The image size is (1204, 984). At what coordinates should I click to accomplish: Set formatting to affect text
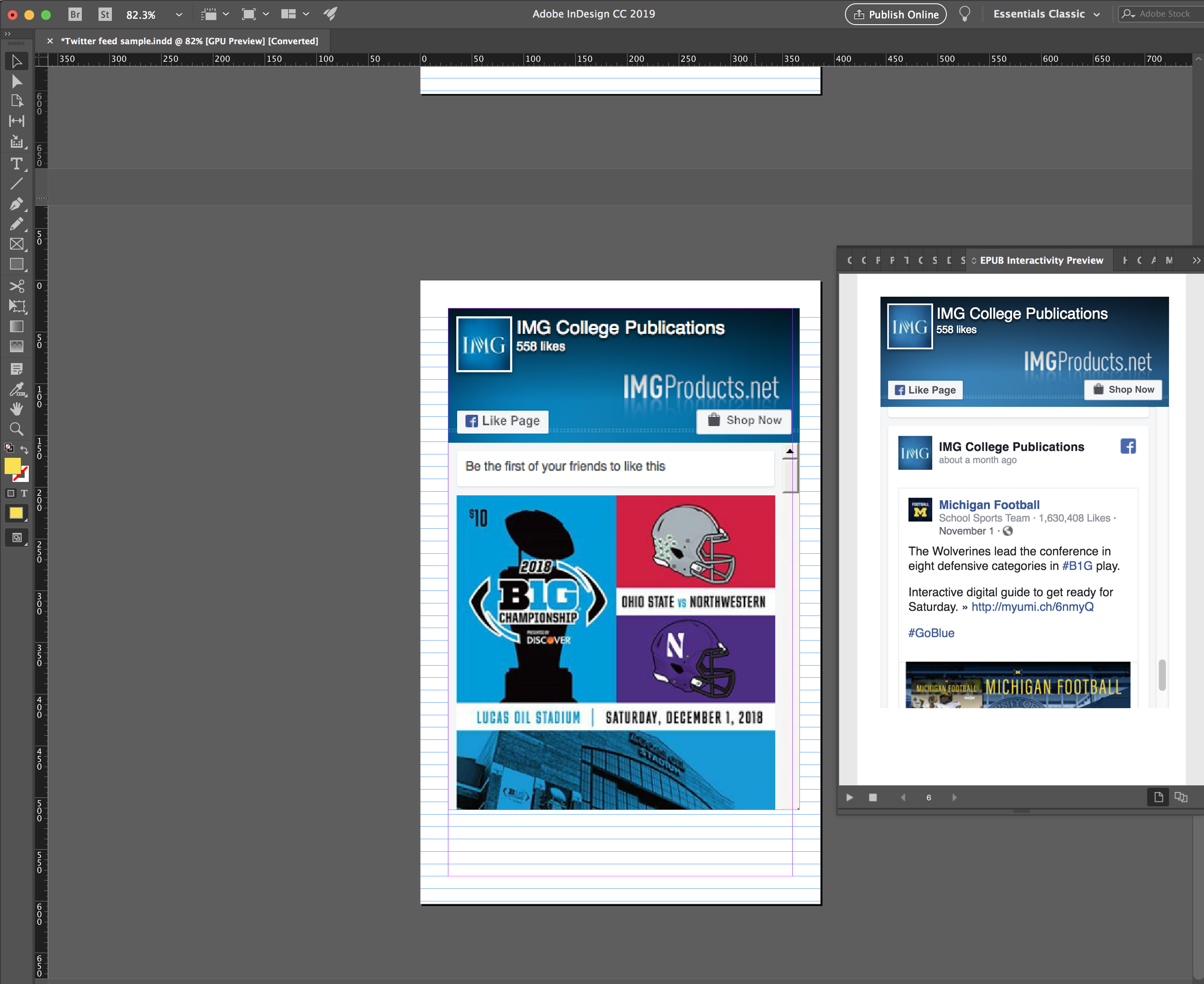(24, 493)
